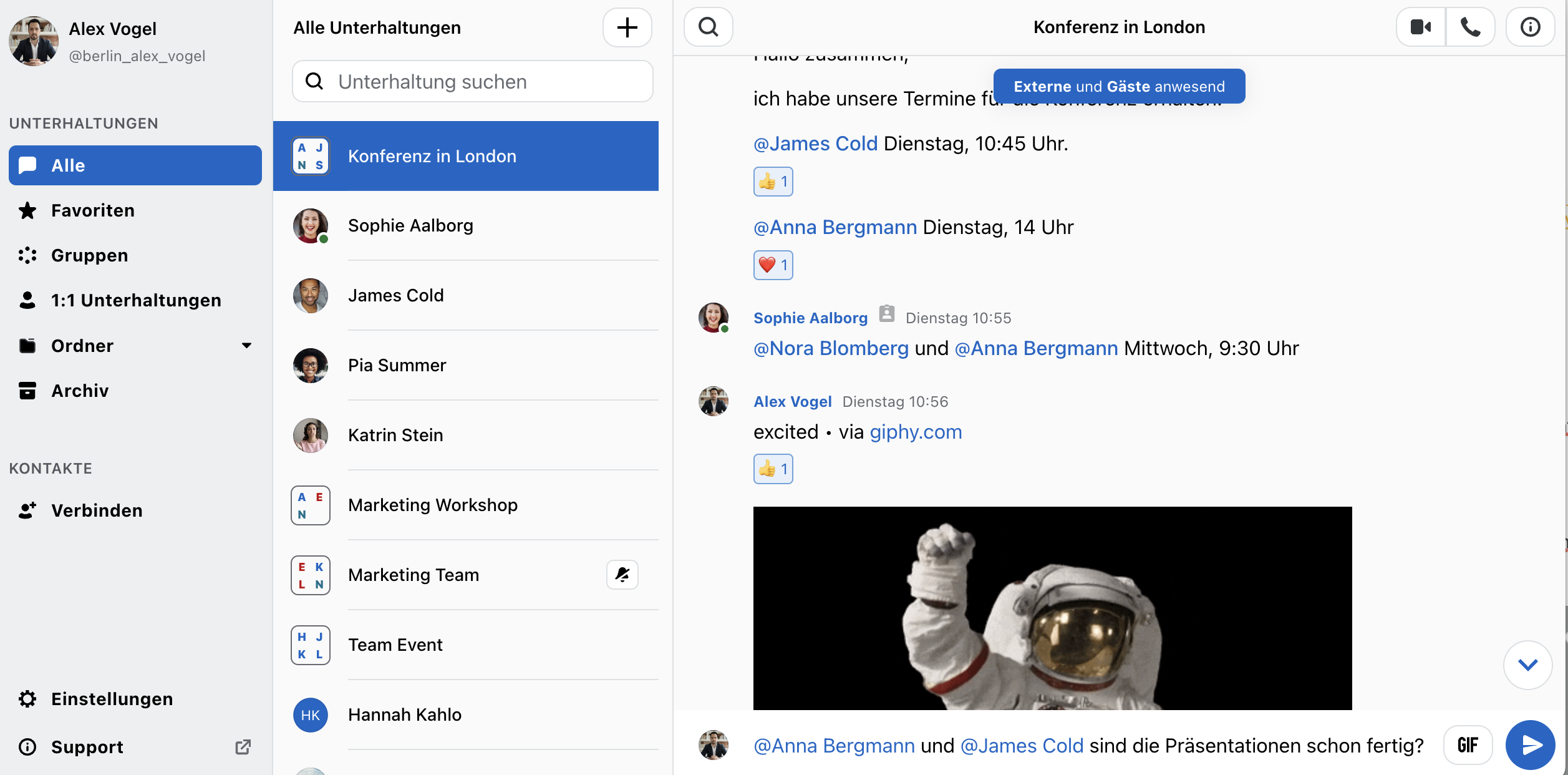The width and height of the screenshot is (1568, 775).
Task: Open the Marketing Team conversation
Action: coord(466,575)
